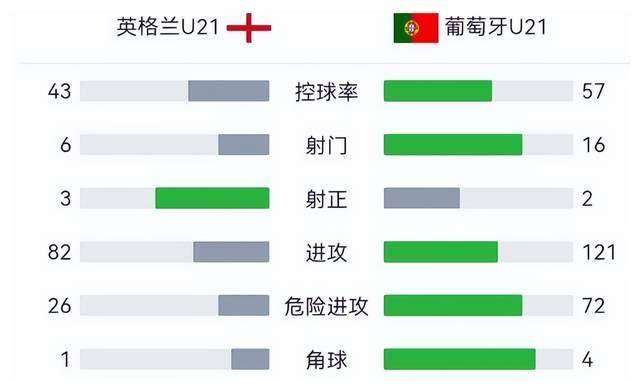
Task: Click the 危险进攻 stat label
Action: point(327,306)
